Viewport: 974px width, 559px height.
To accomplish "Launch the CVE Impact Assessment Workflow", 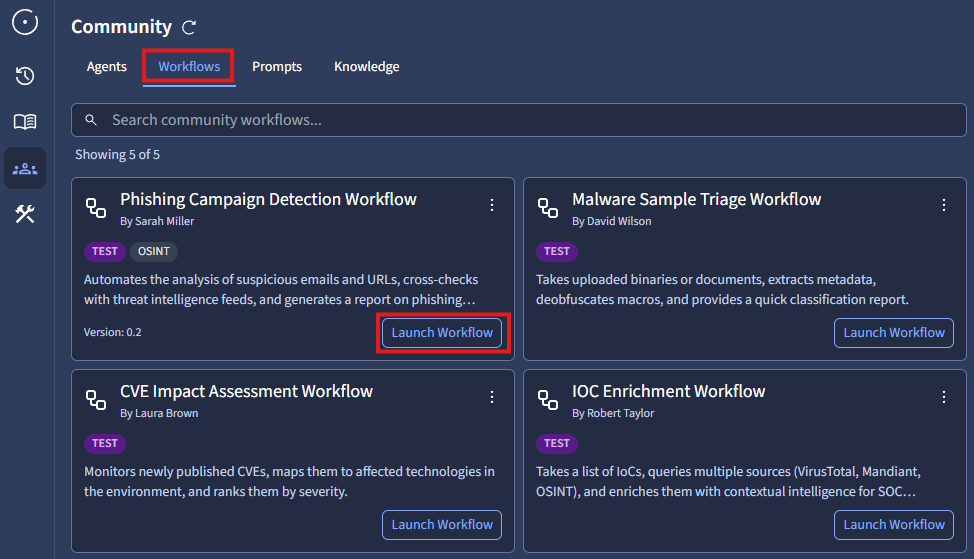I will pyautogui.click(x=442, y=525).
